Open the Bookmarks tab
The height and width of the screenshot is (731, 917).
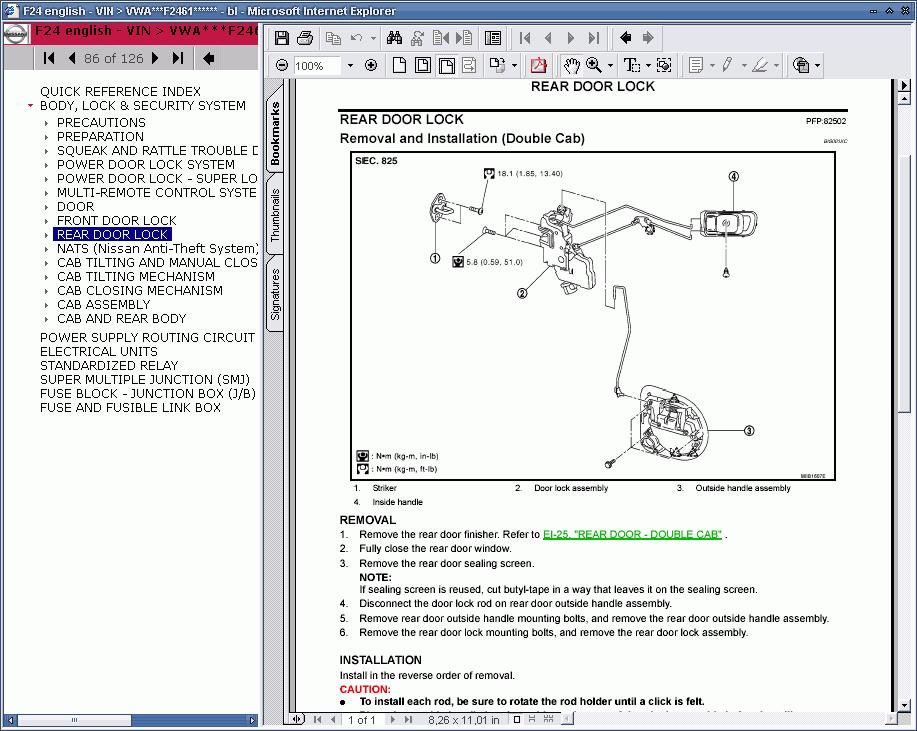coord(275,132)
